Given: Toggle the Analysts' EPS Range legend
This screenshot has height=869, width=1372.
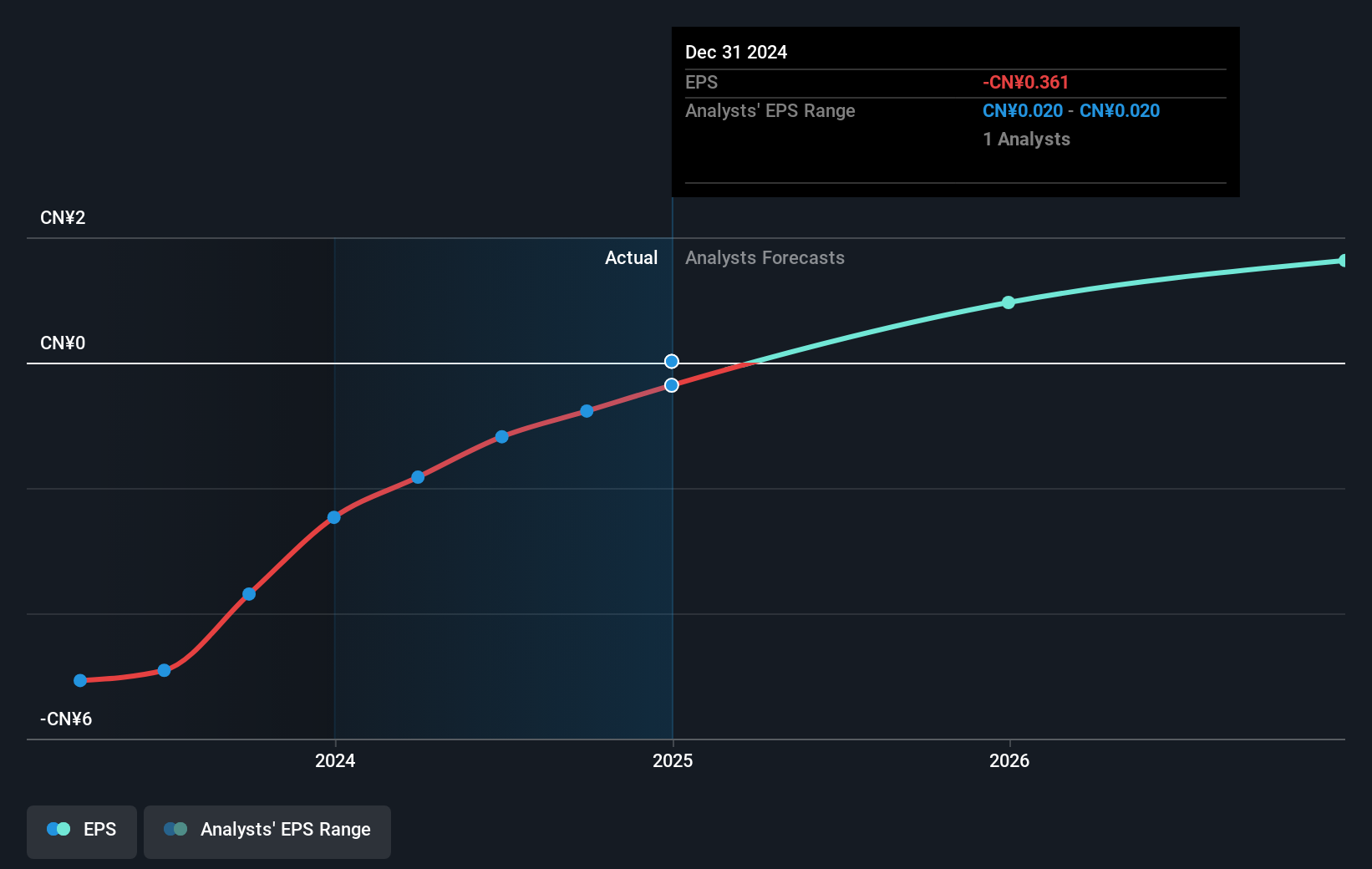Looking at the screenshot, I should tap(267, 831).
